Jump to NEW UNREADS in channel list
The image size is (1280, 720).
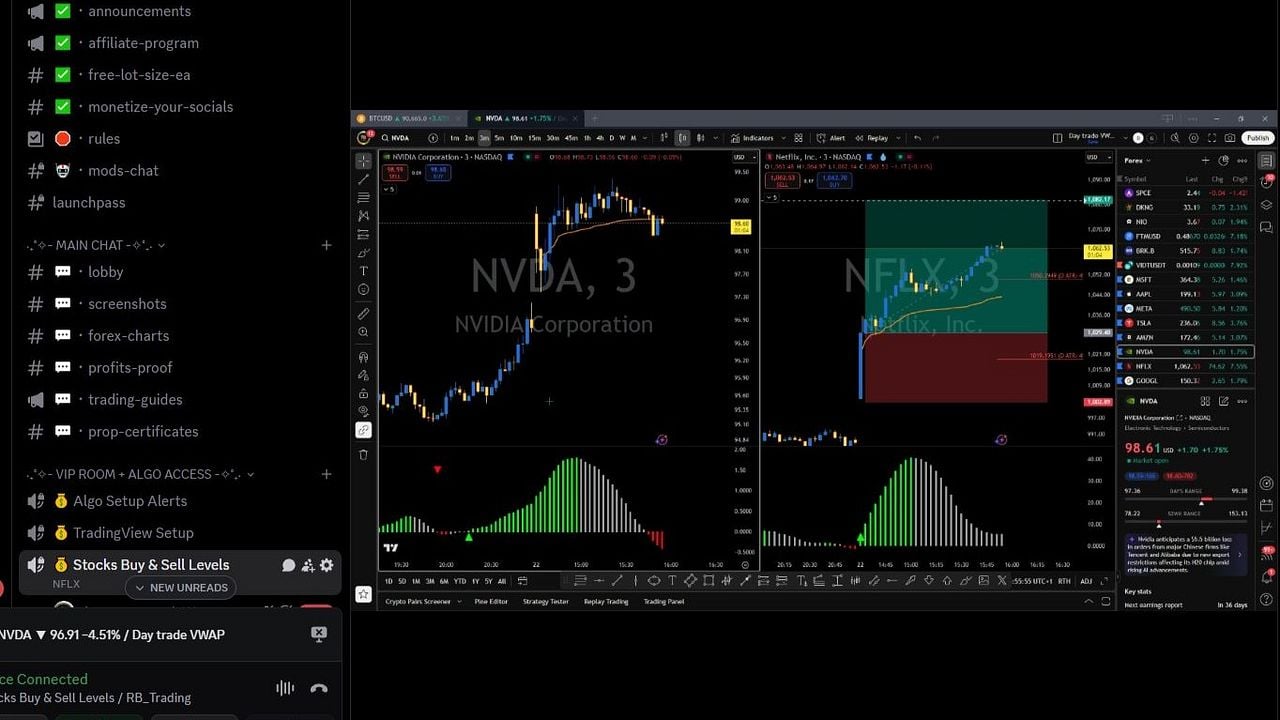[x=181, y=588]
